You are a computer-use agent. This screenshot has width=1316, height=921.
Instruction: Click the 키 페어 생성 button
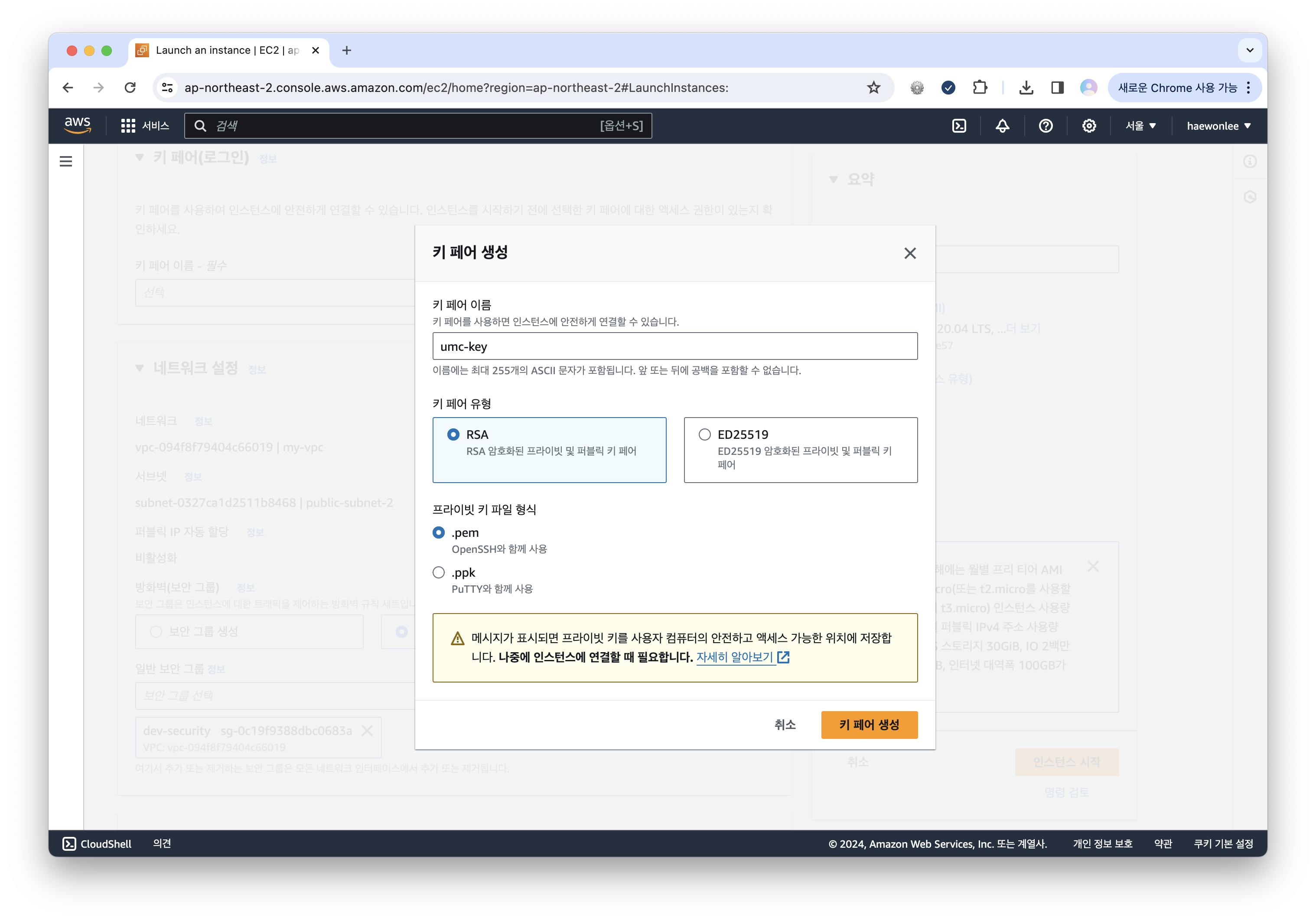[869, 724]
